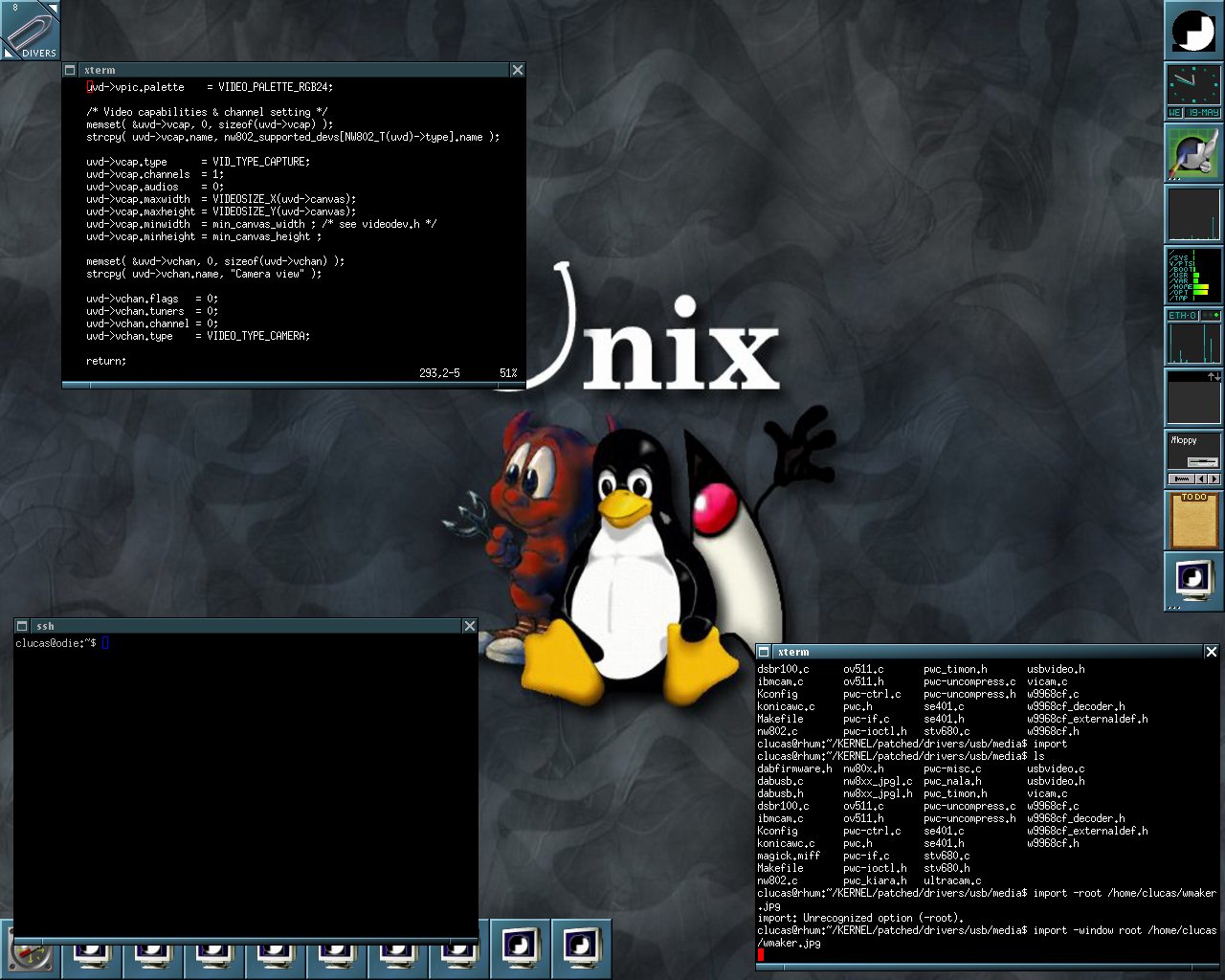Click pwc-misc.c in the file listing

coord(952,768)
